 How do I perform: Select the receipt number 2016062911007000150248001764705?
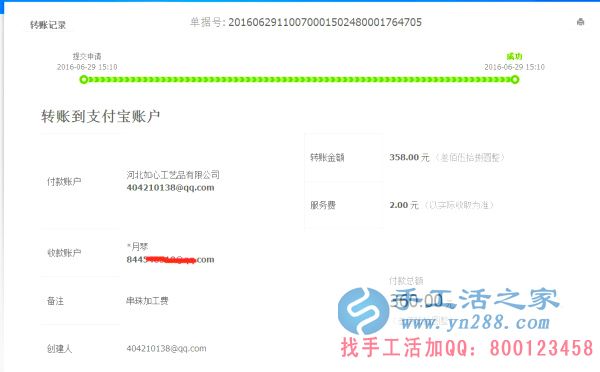click(325, 22)
